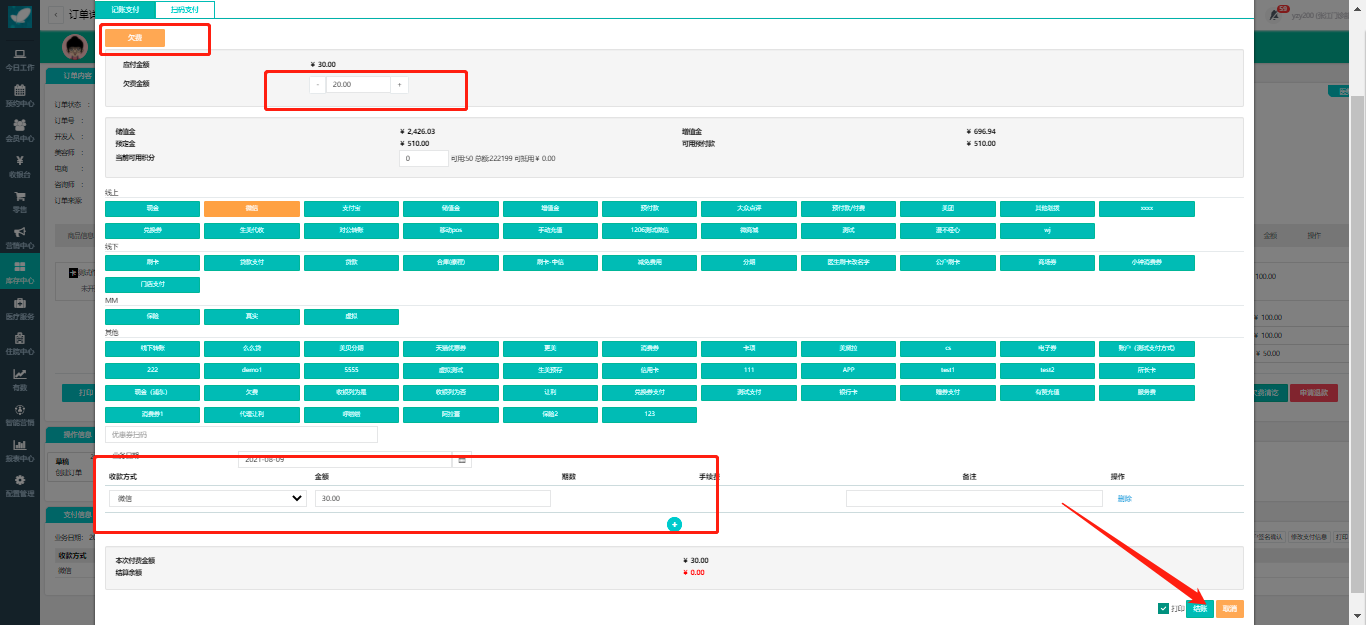The image size is (1366, 625).
Task: Open notifications icon at top right
Action: point(1276,15)
